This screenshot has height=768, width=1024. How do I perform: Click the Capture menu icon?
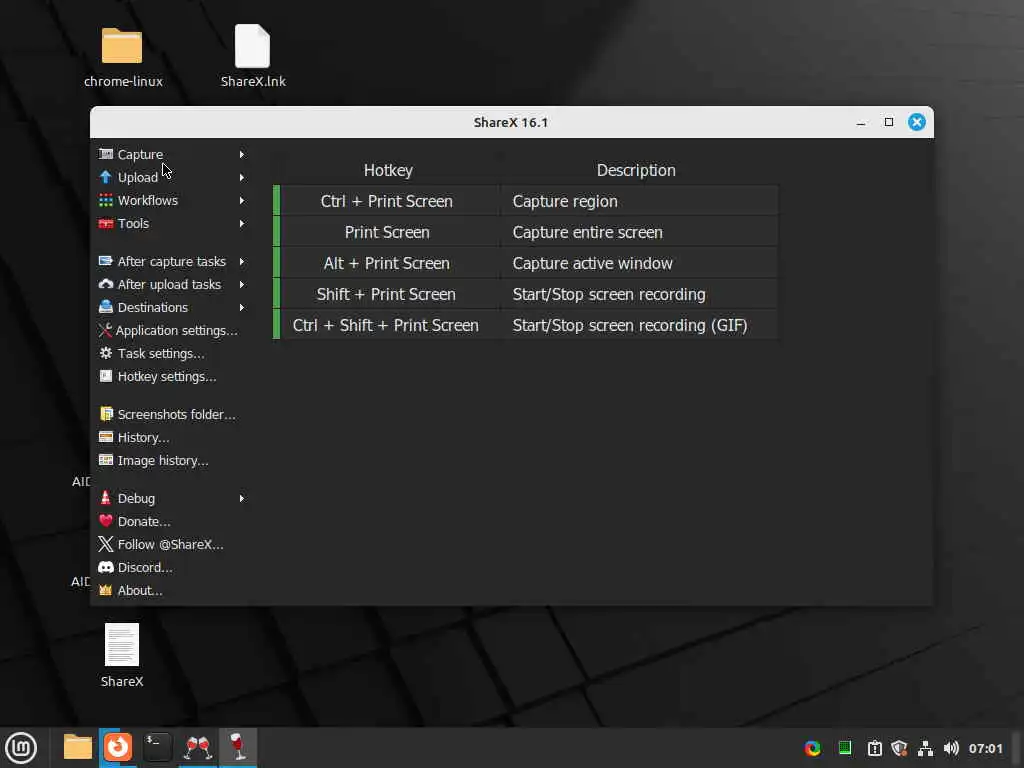[x=106, y=154]
